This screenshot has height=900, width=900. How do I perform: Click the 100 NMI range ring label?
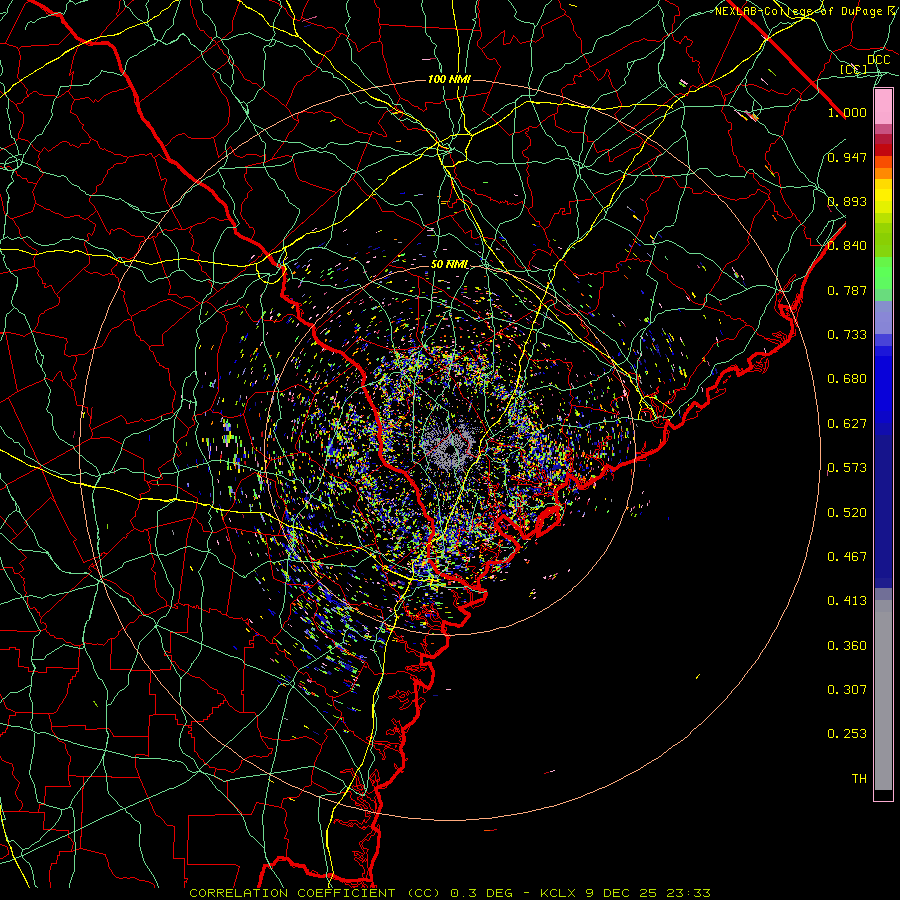tap(449, 79)
